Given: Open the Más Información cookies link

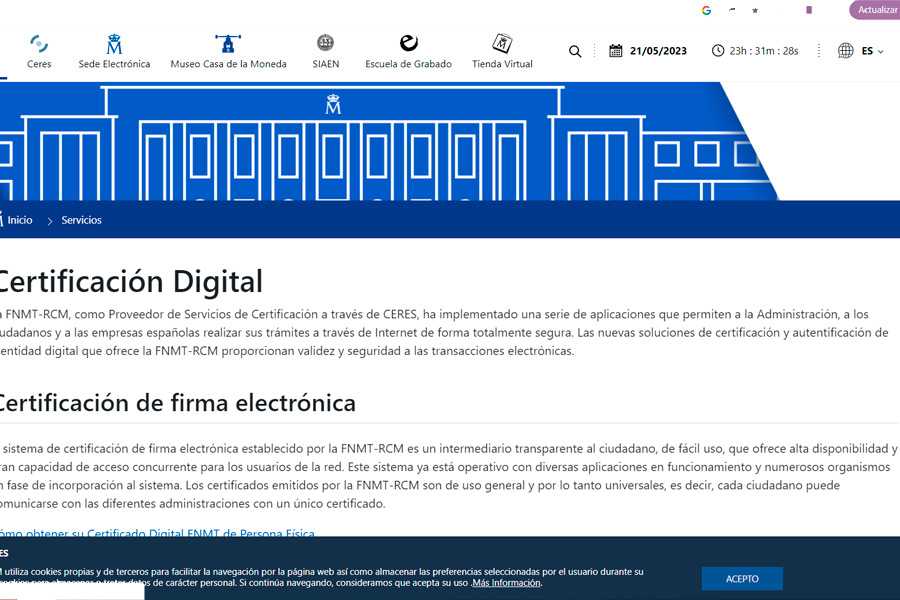Looking at the screenshot, I should point(506,583).
